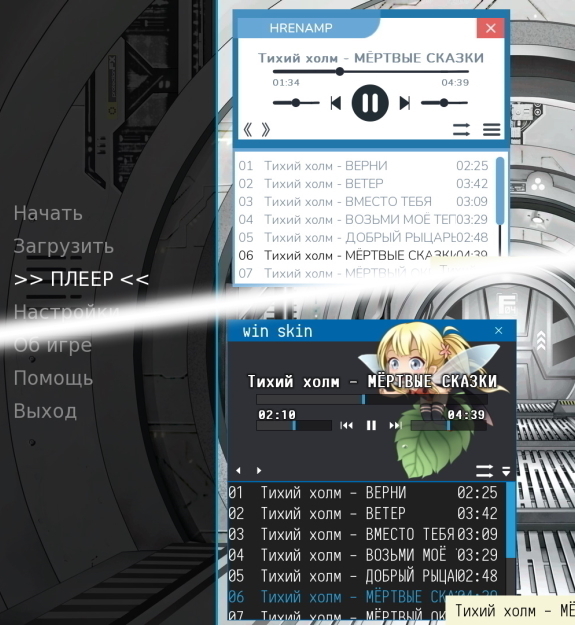Toggle repeat mode icon in win skin
Viewport: 575px width, 625px height.
[484, 471]
